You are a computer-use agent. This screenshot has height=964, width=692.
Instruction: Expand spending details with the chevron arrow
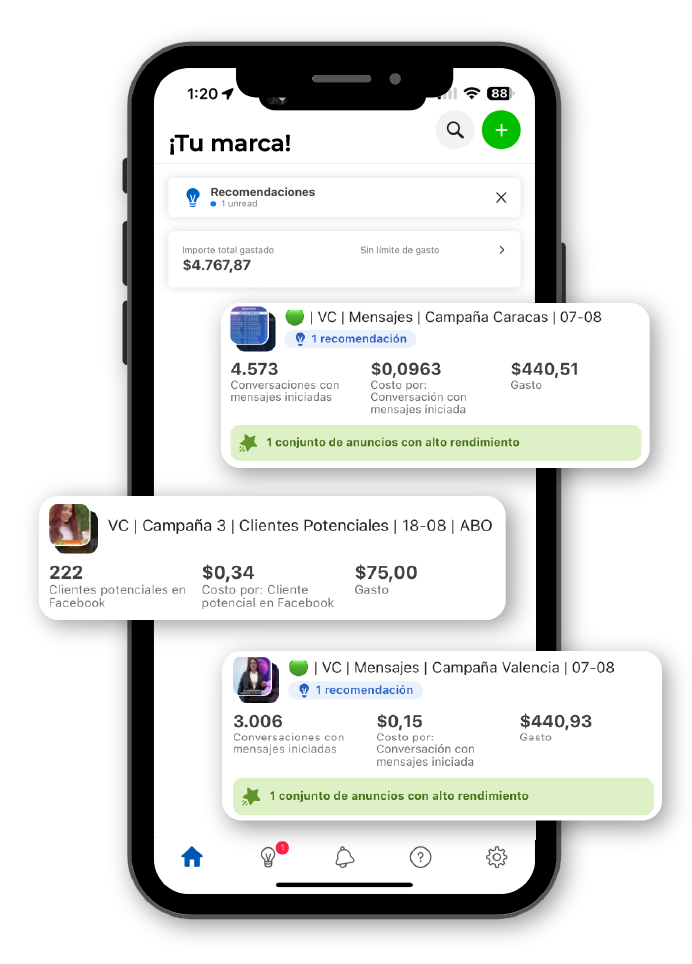[x=502, y=250]
